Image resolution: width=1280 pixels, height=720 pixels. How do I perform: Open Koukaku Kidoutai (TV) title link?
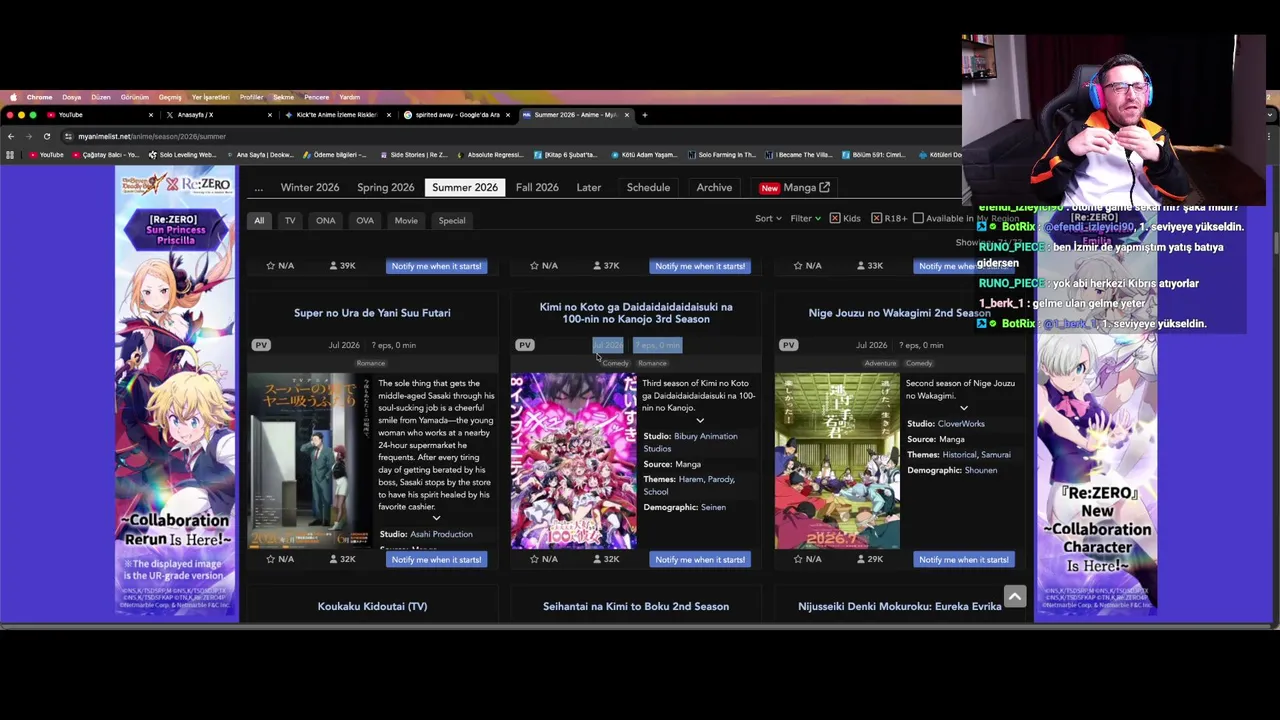(x=372, y=606)
